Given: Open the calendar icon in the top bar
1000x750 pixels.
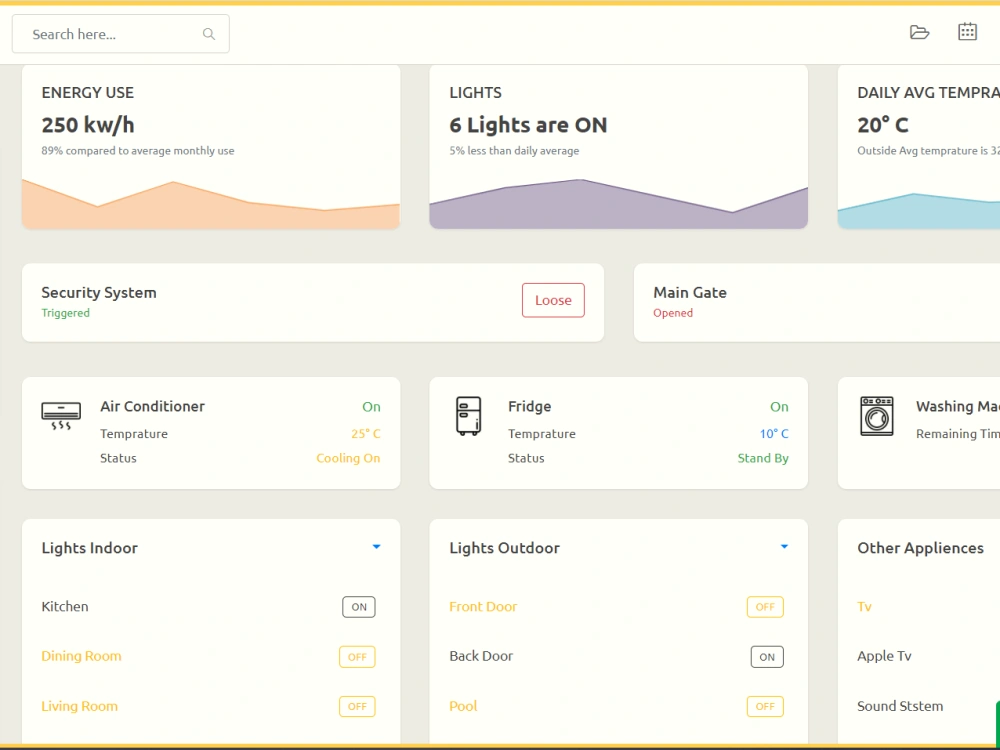Looking at the screenshot, I should coord(967,31).
